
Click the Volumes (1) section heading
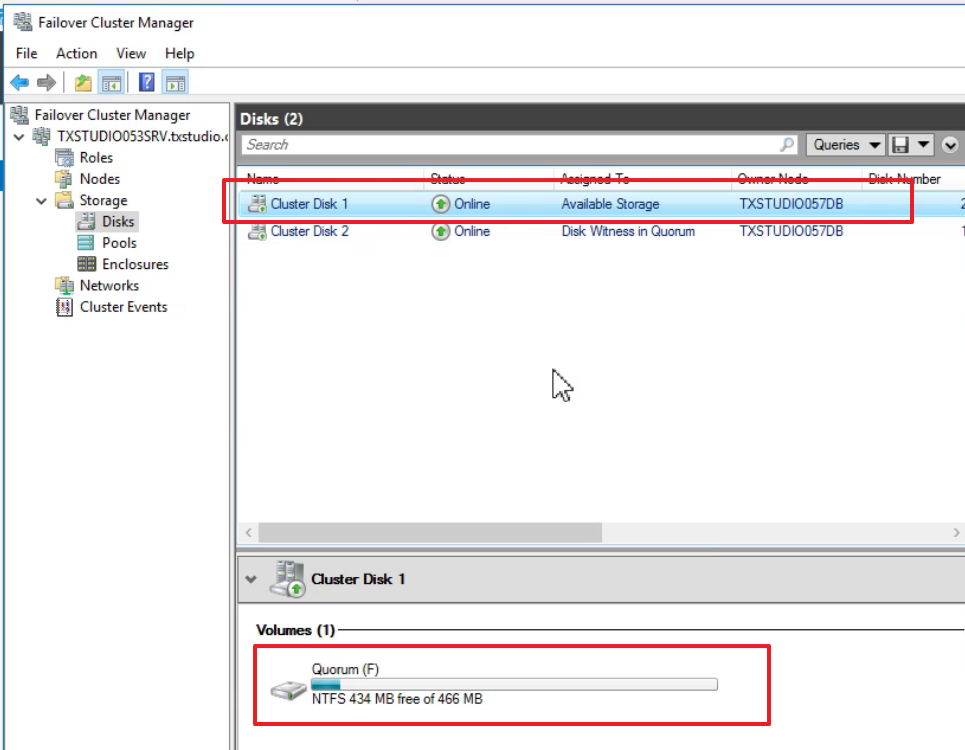tap(295, 630)
